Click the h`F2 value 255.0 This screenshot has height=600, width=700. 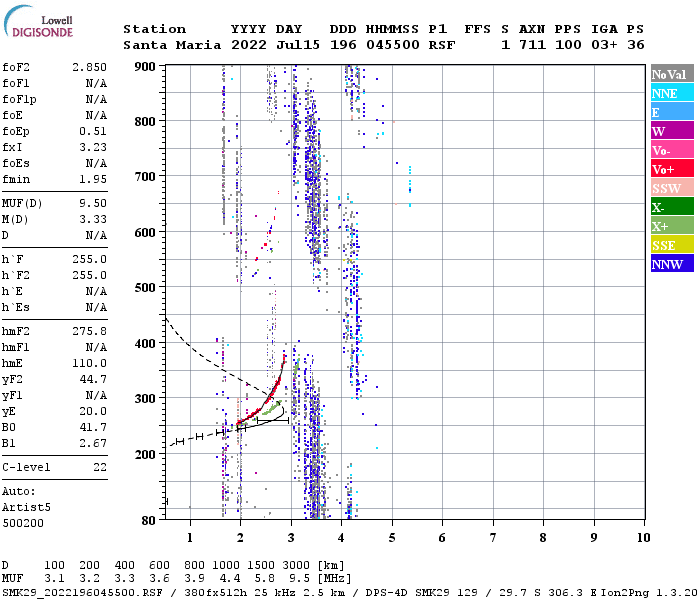click(89, 276)
